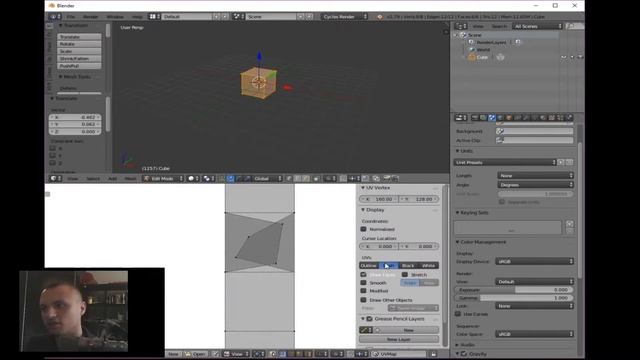Enable the Stretch checkbox
The image size is (640, 360).
point(404,275)
